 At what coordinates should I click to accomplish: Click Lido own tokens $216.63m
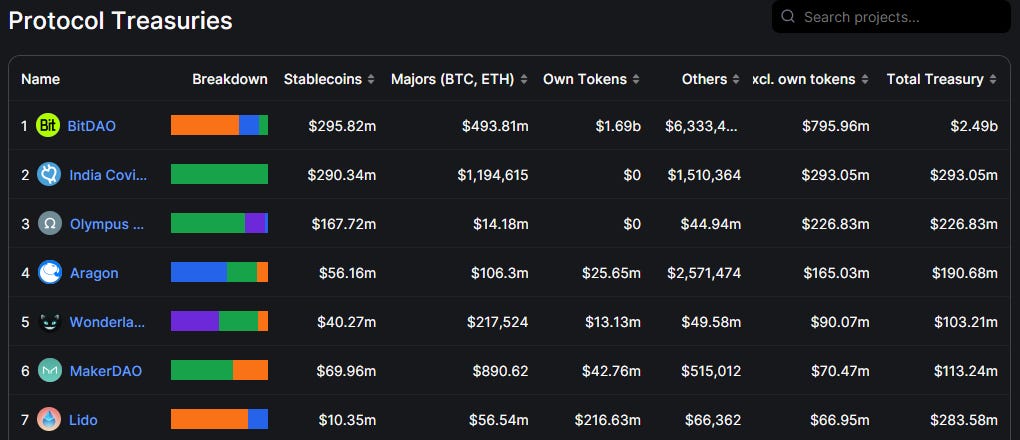pyautogui.click(x=608, y=420)
